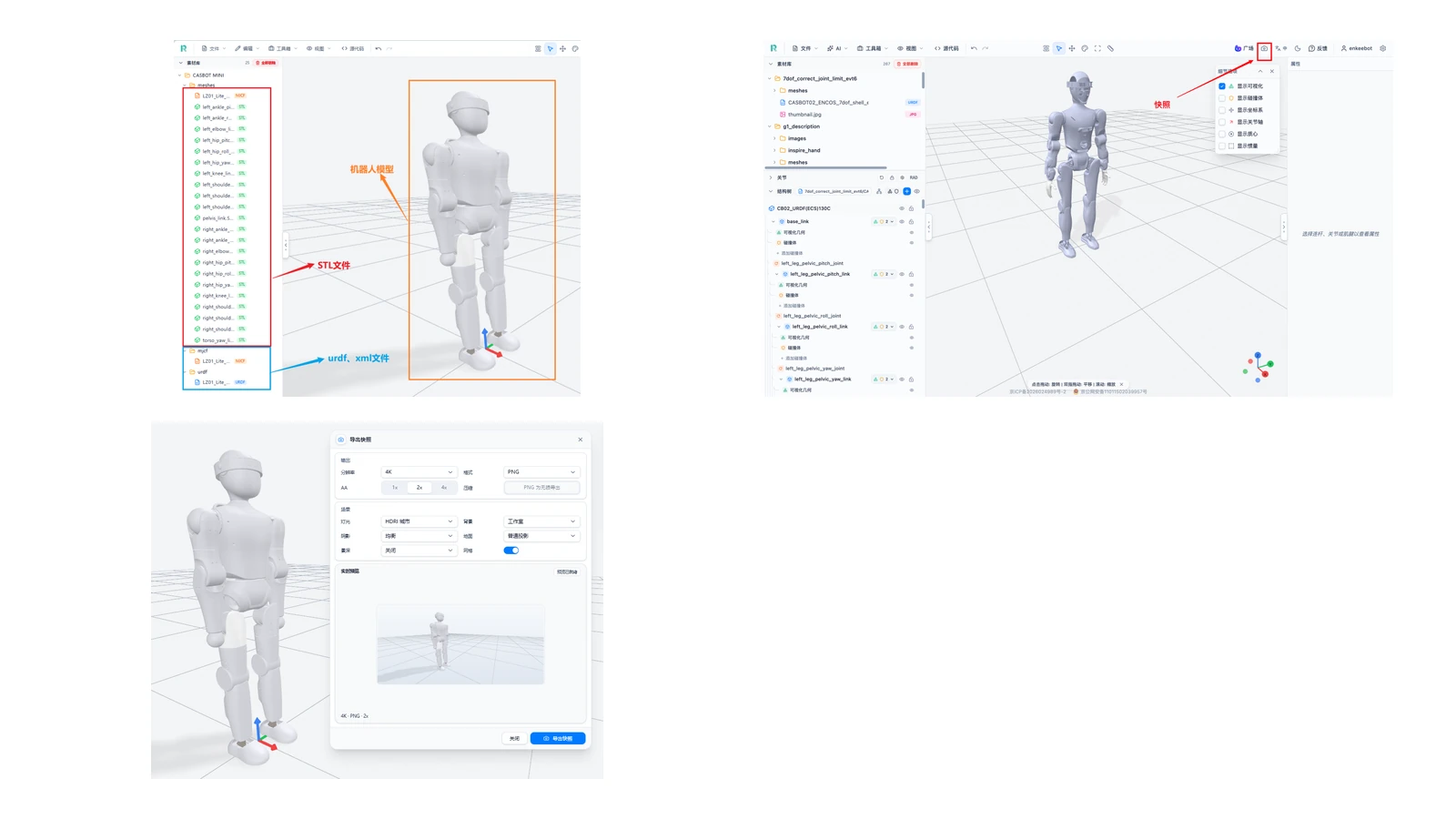Click the asset panel horizontal scrollbar in the 7dof window
The width and height of the screenshot is (1456, 819).
(x=826, y=167)
